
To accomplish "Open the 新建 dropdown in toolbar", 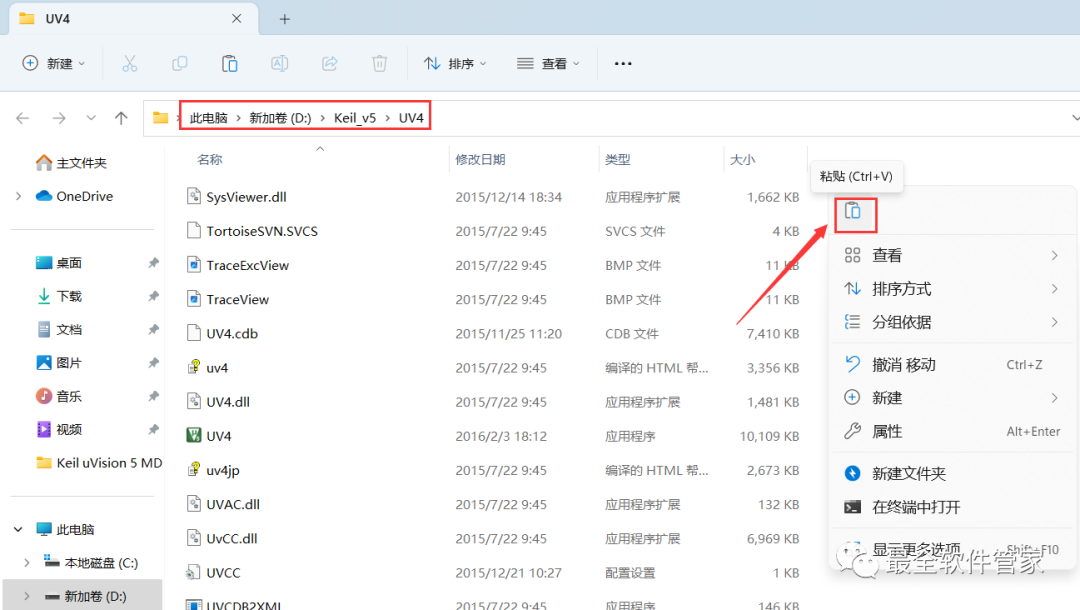I will [x=54, y=63].
